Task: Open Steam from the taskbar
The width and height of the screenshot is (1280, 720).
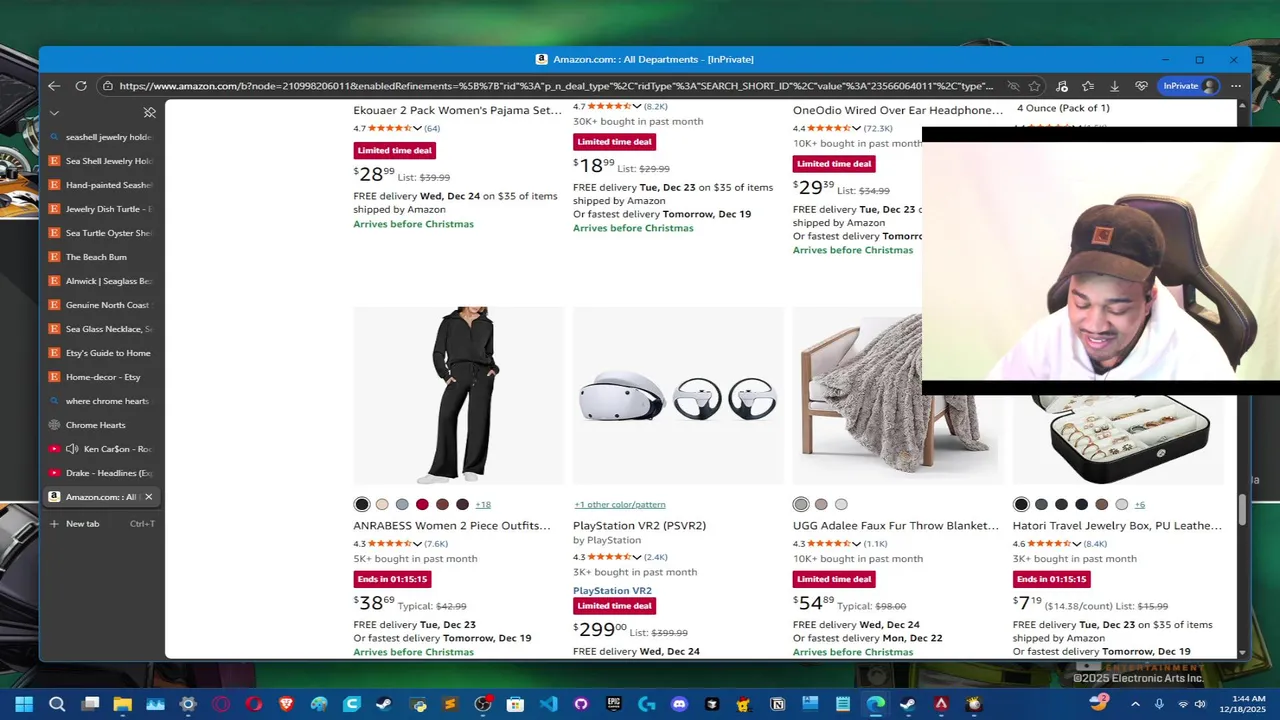Action: coord(384,704)
